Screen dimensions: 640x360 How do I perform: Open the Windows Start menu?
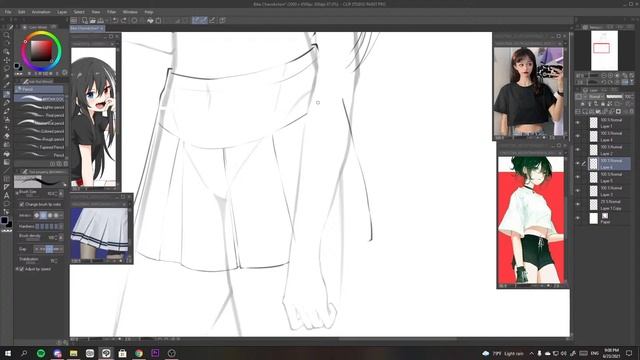[8, 353]
